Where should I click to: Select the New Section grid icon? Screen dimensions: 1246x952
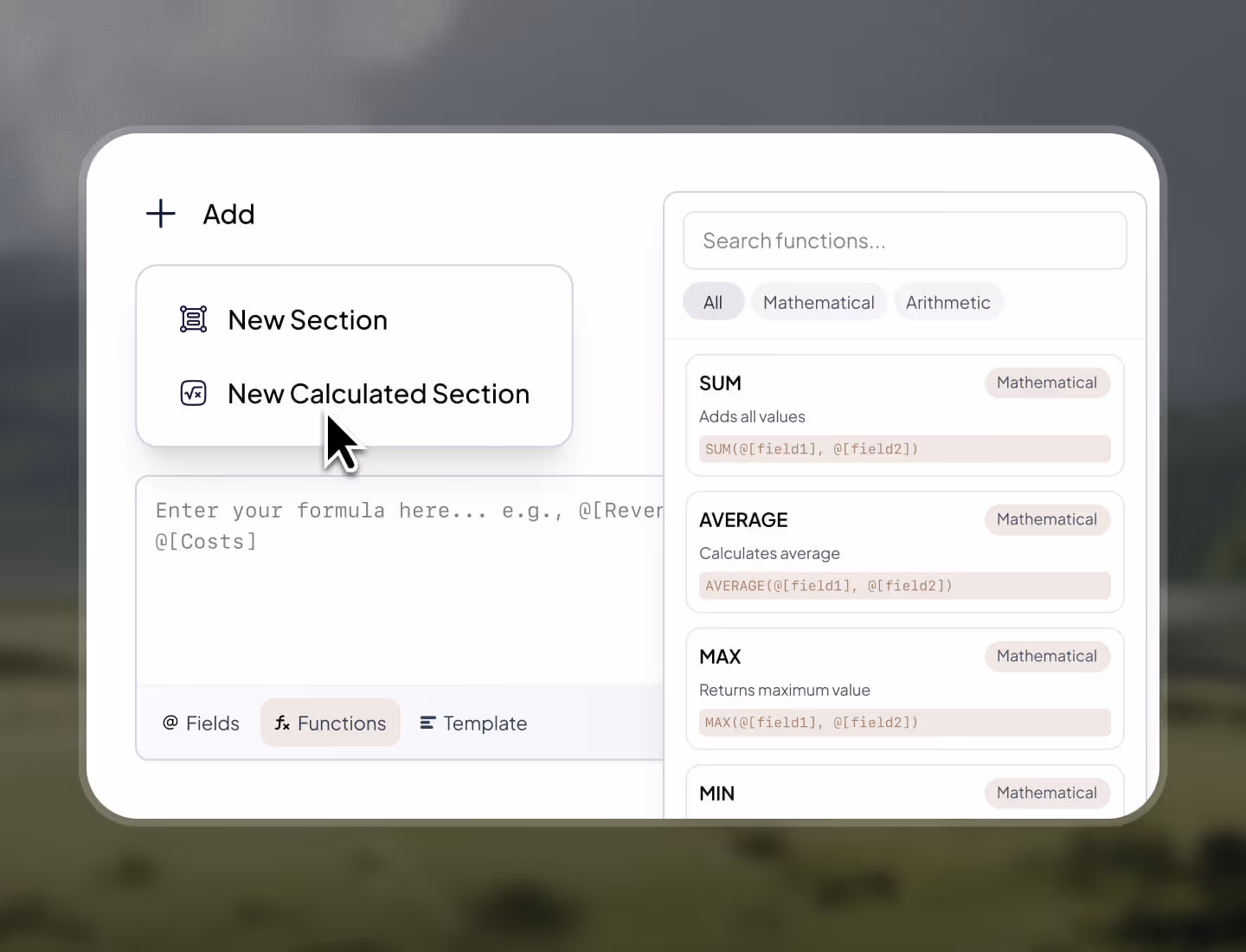tap(193, 318)
